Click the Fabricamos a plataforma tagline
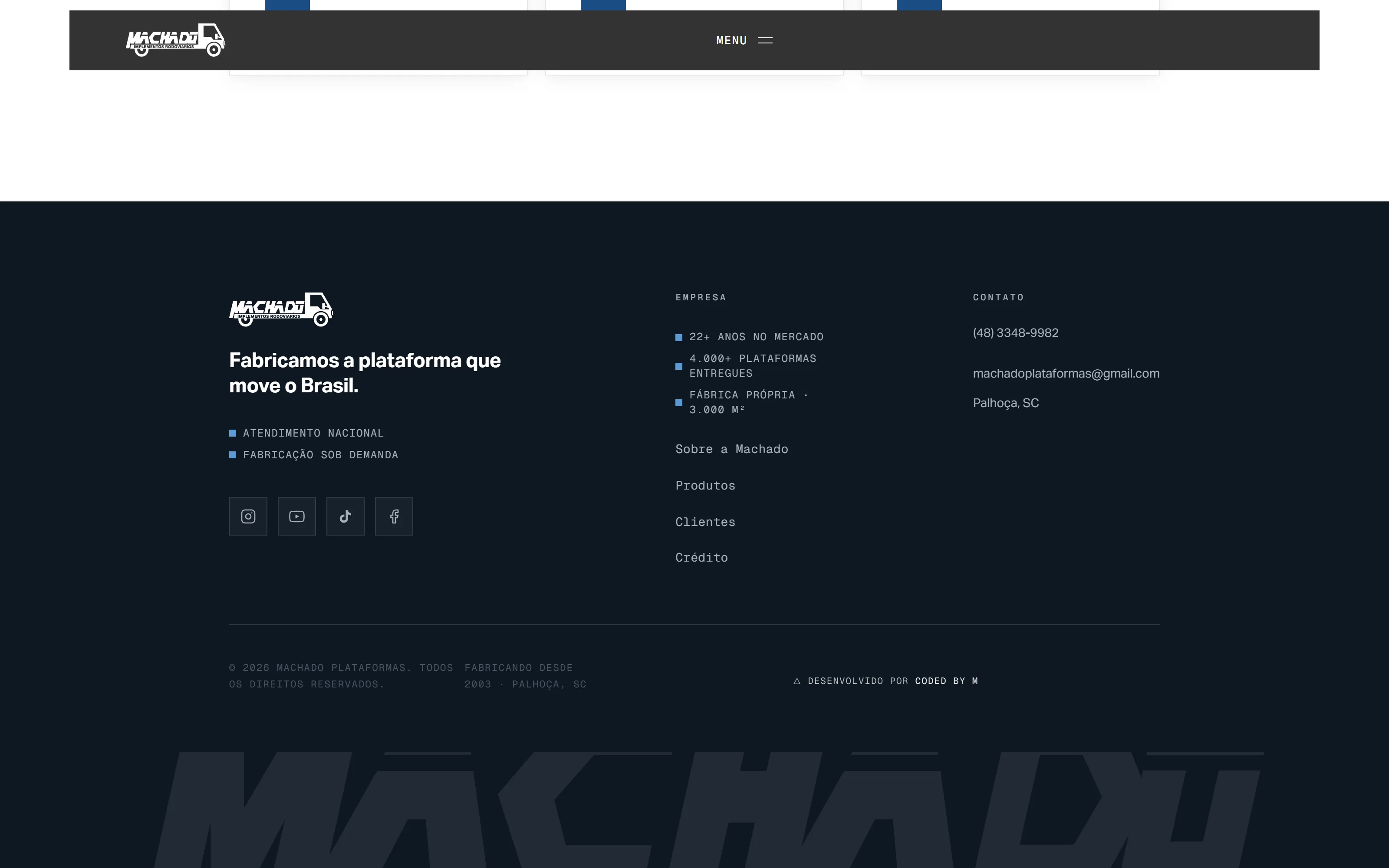 [365, 372]
